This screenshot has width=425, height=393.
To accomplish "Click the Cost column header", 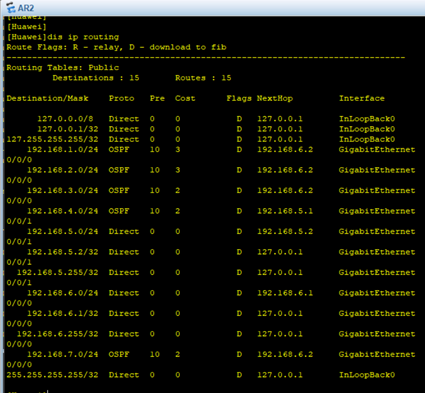I will (x=185, y=98).
